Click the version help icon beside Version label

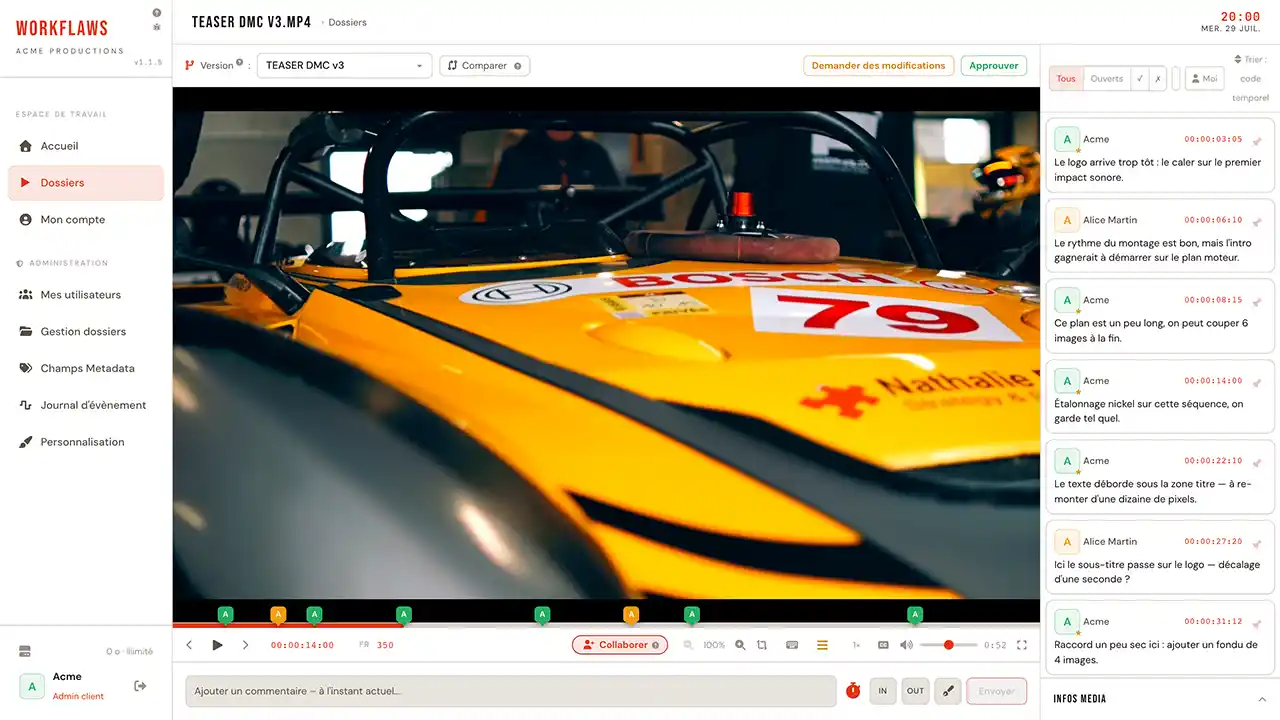(239, 62)
